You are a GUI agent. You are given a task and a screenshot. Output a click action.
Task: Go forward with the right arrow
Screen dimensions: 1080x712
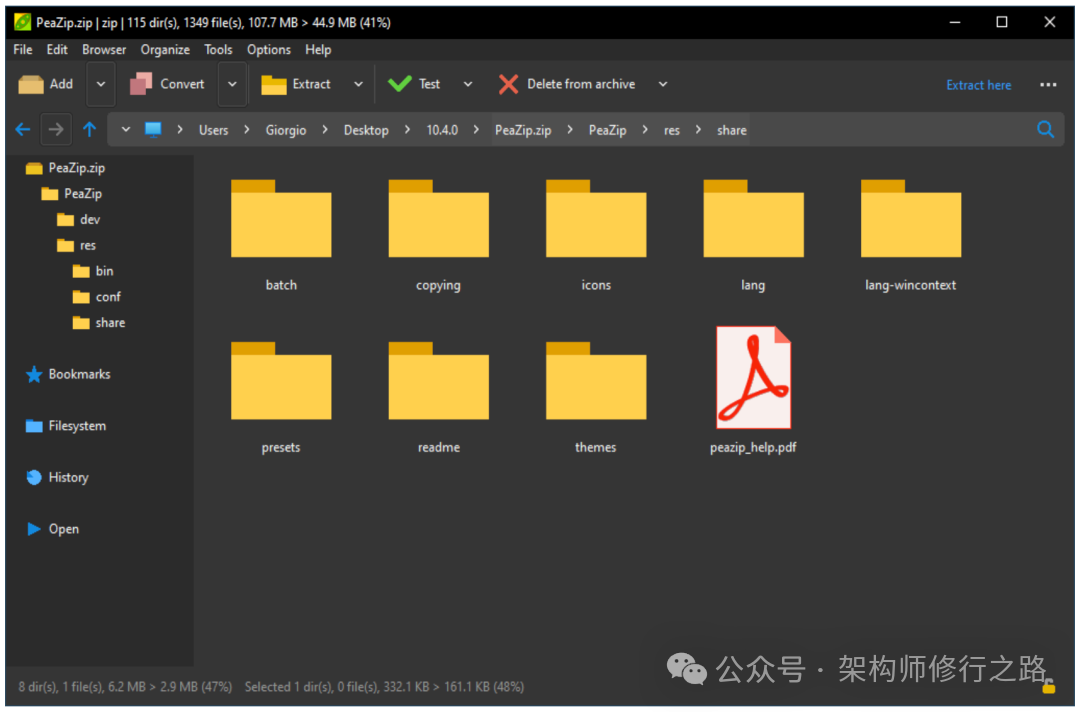tap(56, 129)
